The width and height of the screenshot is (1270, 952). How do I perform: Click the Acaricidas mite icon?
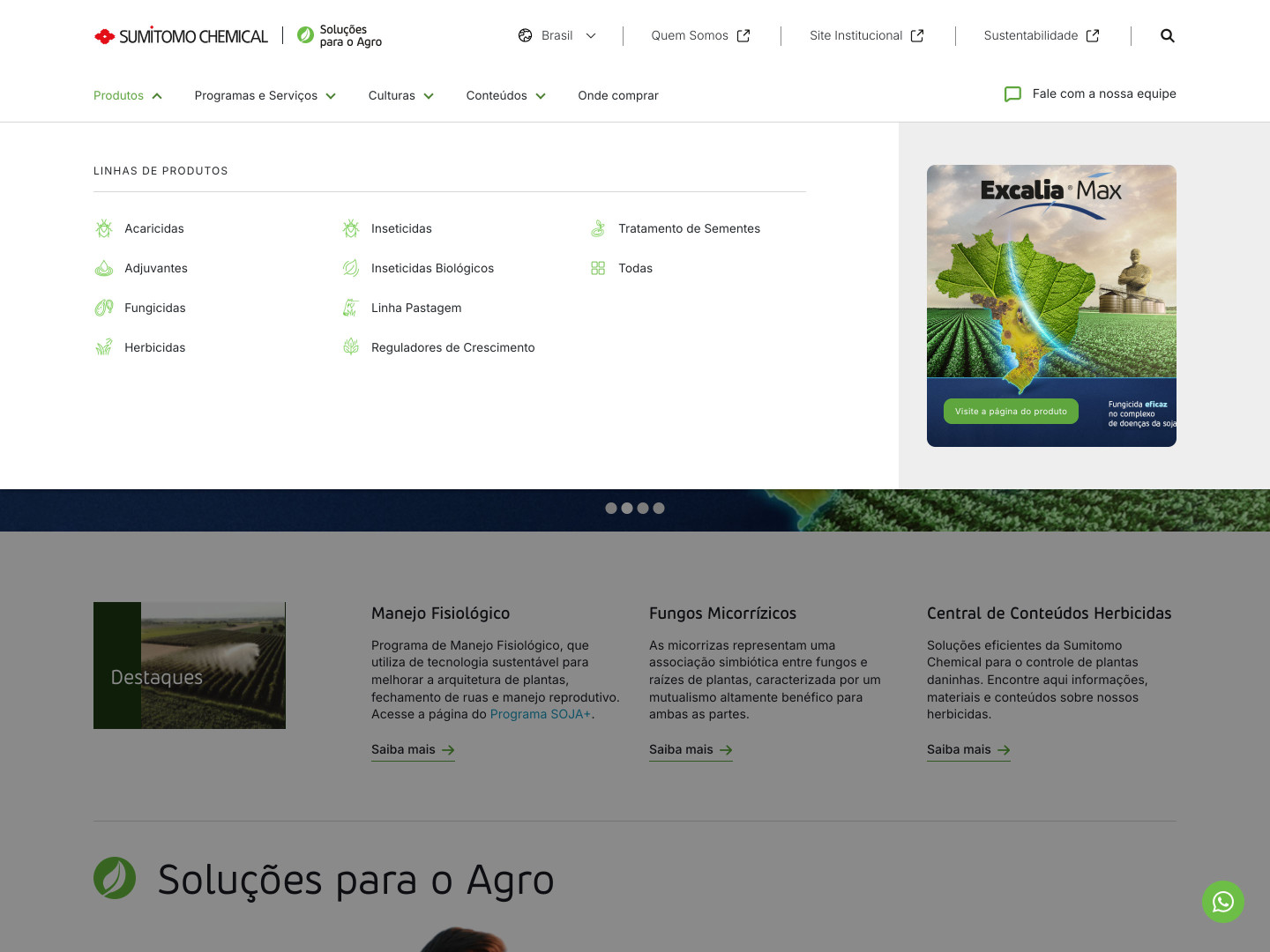tap(104, 228)
